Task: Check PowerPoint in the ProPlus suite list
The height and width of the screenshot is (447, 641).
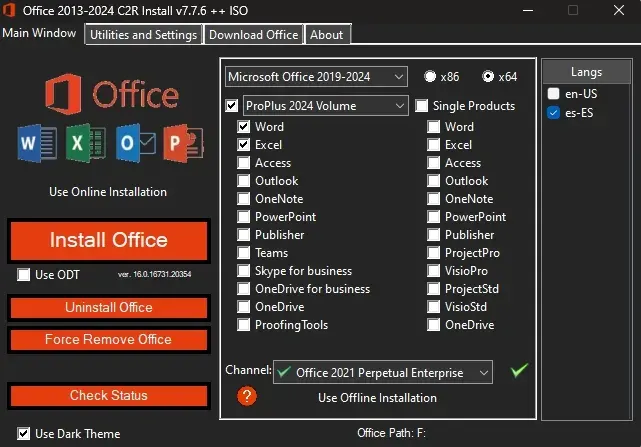Action: [244, 217]
